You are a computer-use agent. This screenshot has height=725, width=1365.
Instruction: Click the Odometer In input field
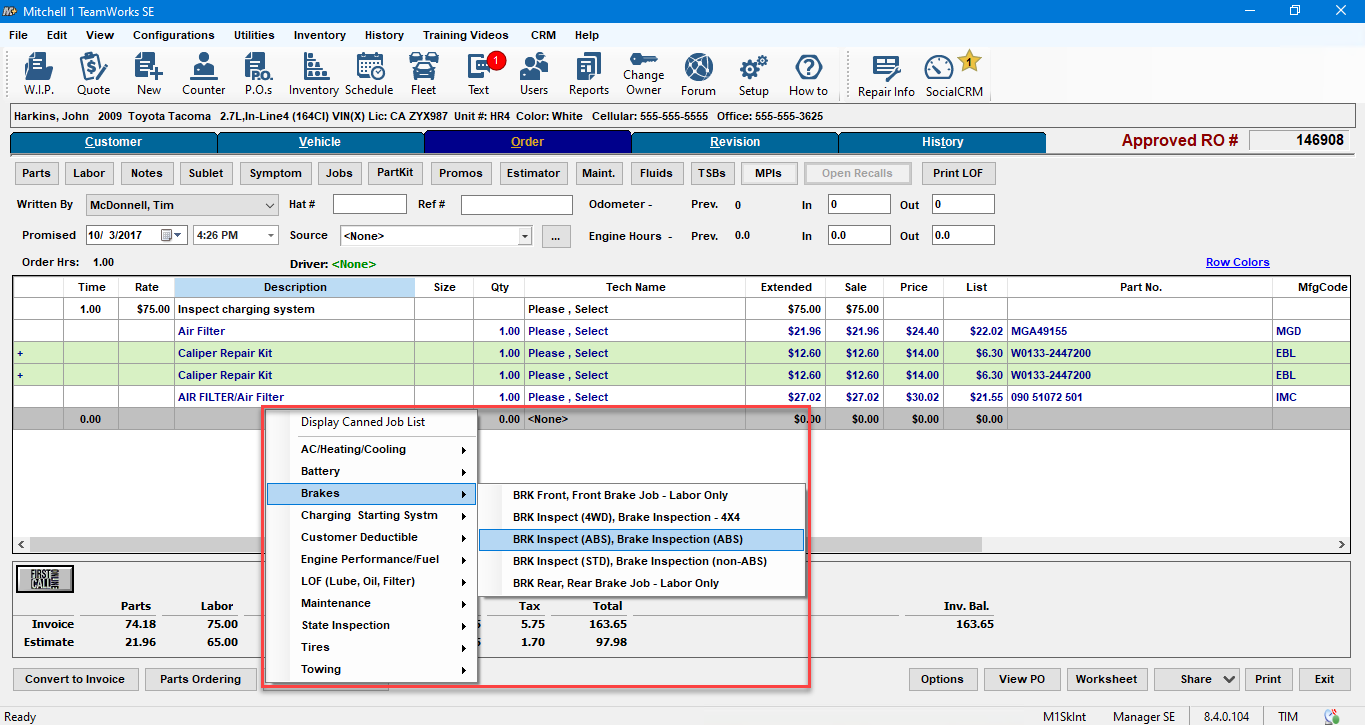point(858,204)
